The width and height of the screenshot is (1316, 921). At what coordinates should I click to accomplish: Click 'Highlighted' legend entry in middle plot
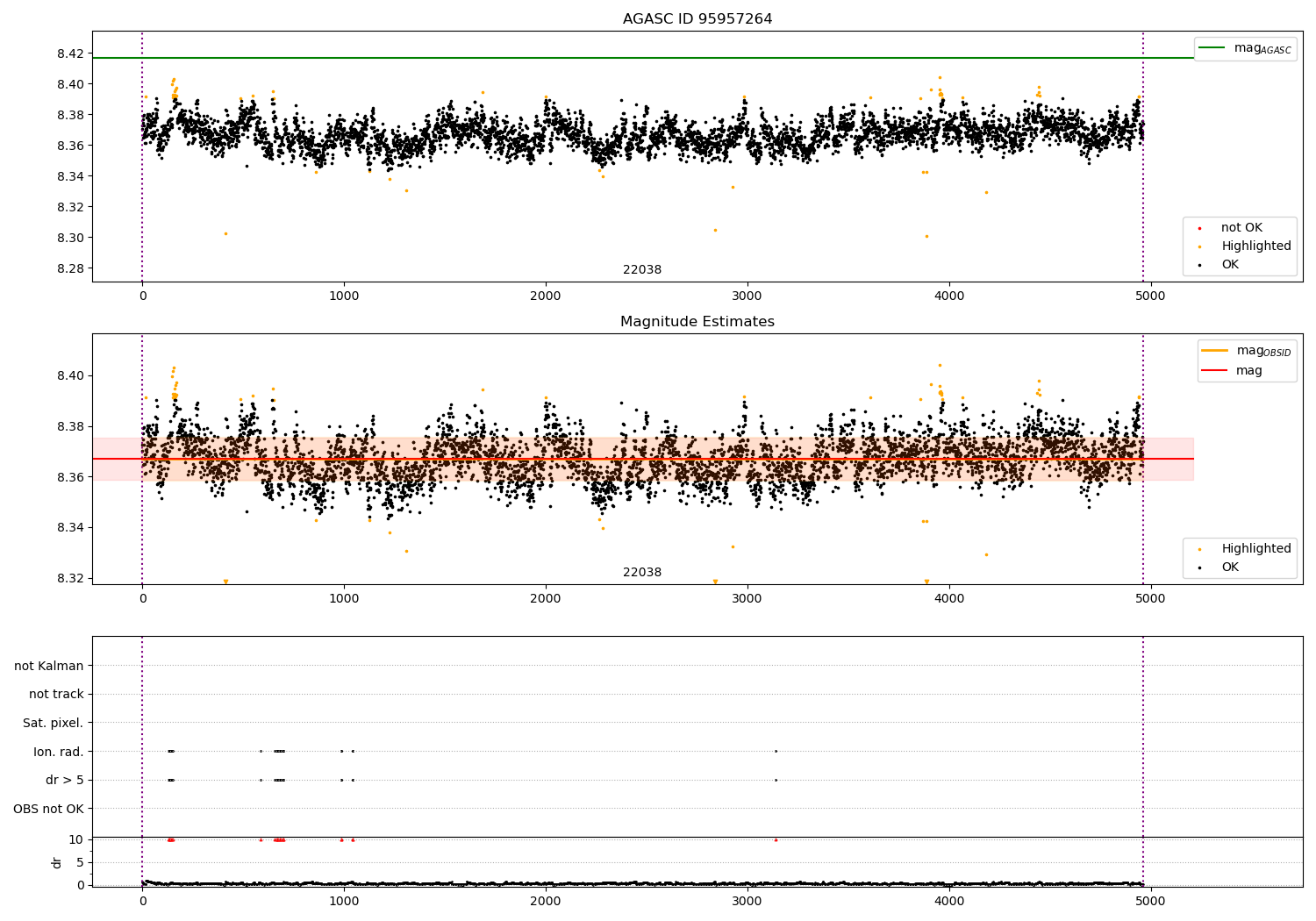click(1247, 549)
